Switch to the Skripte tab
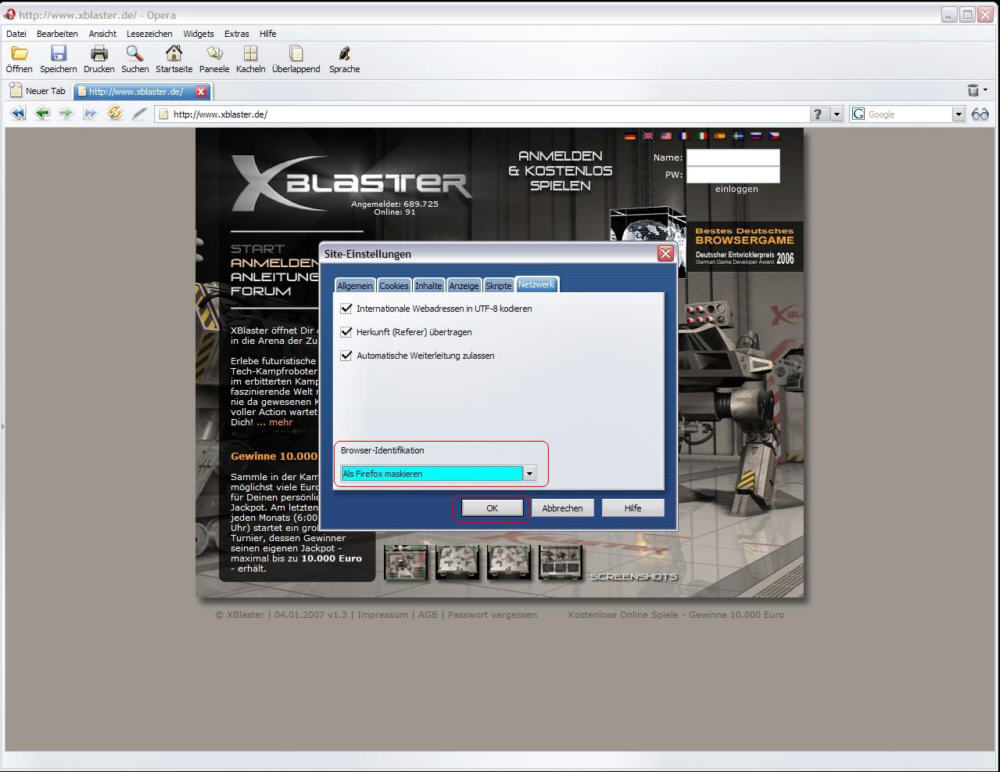 coord(498,286)
